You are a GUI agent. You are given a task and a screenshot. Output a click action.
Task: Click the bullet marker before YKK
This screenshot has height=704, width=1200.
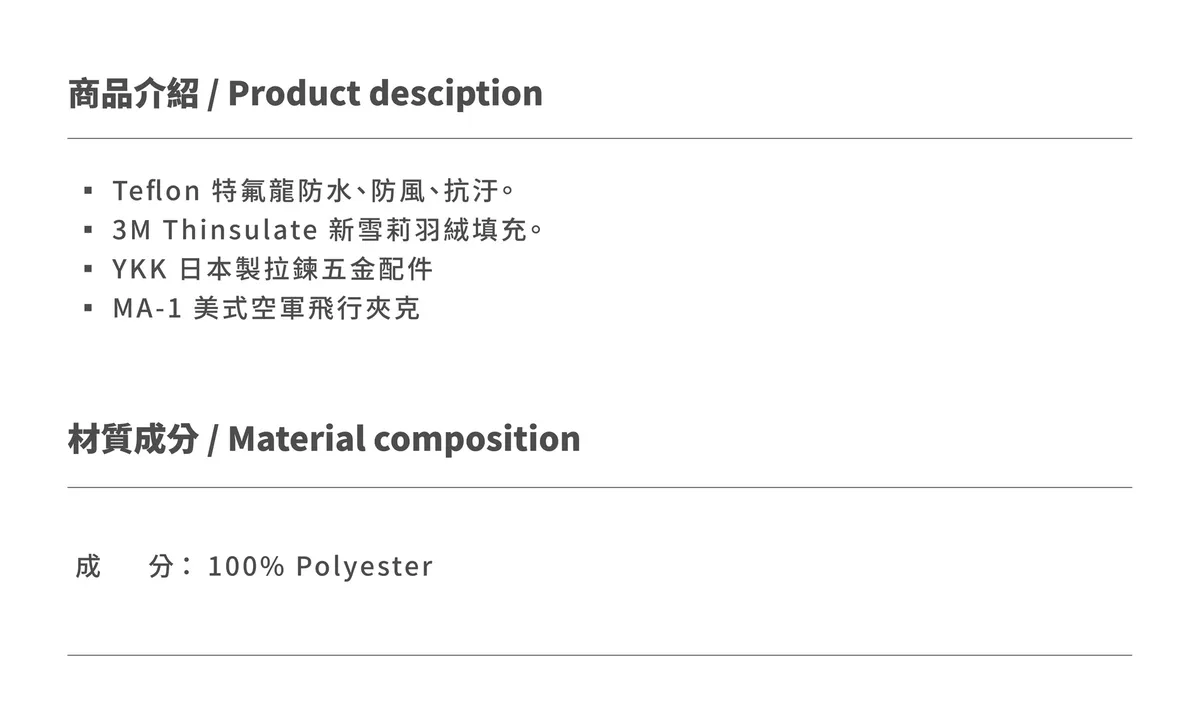(89, 269)
